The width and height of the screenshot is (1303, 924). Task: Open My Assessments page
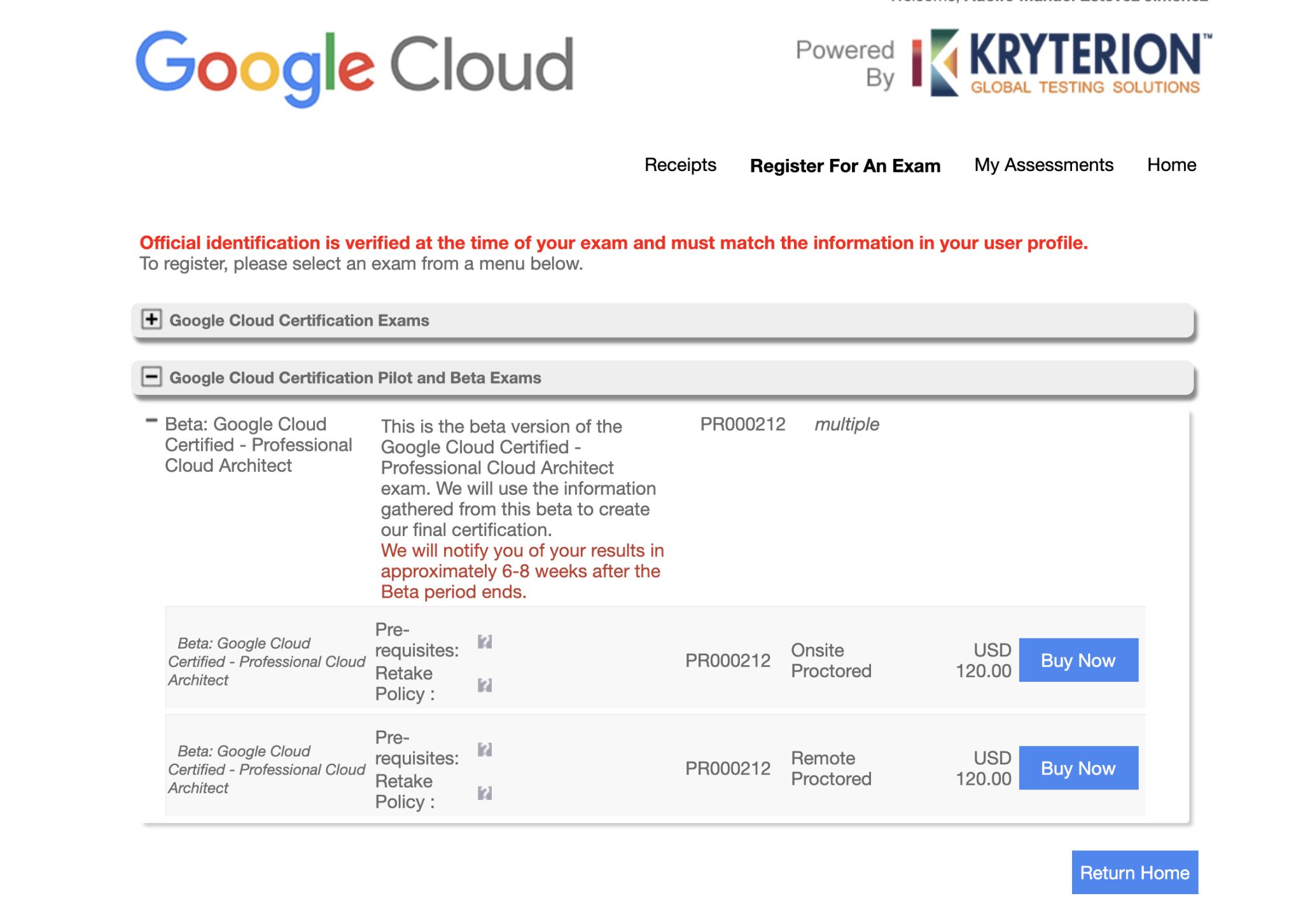pyautogui.click(x=1043, y=165)
